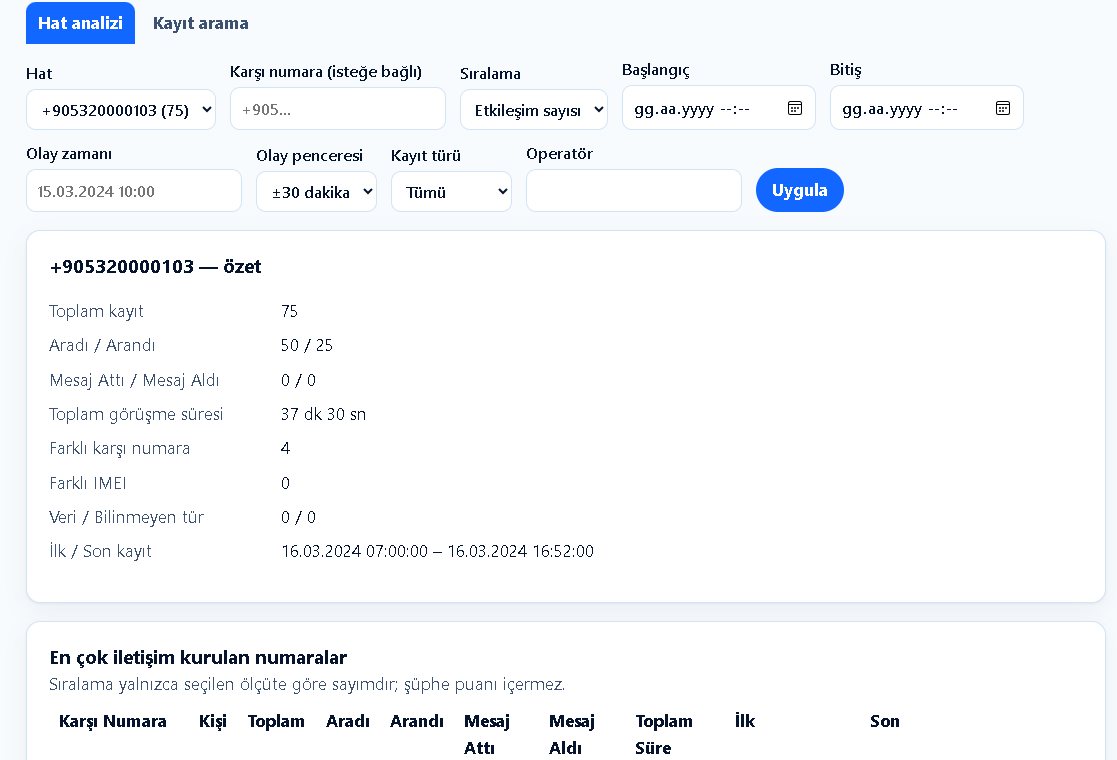The width and height of the screenshot is (1117, 760).
Task: Click the Karşı Numara column header
Action: 113,721
